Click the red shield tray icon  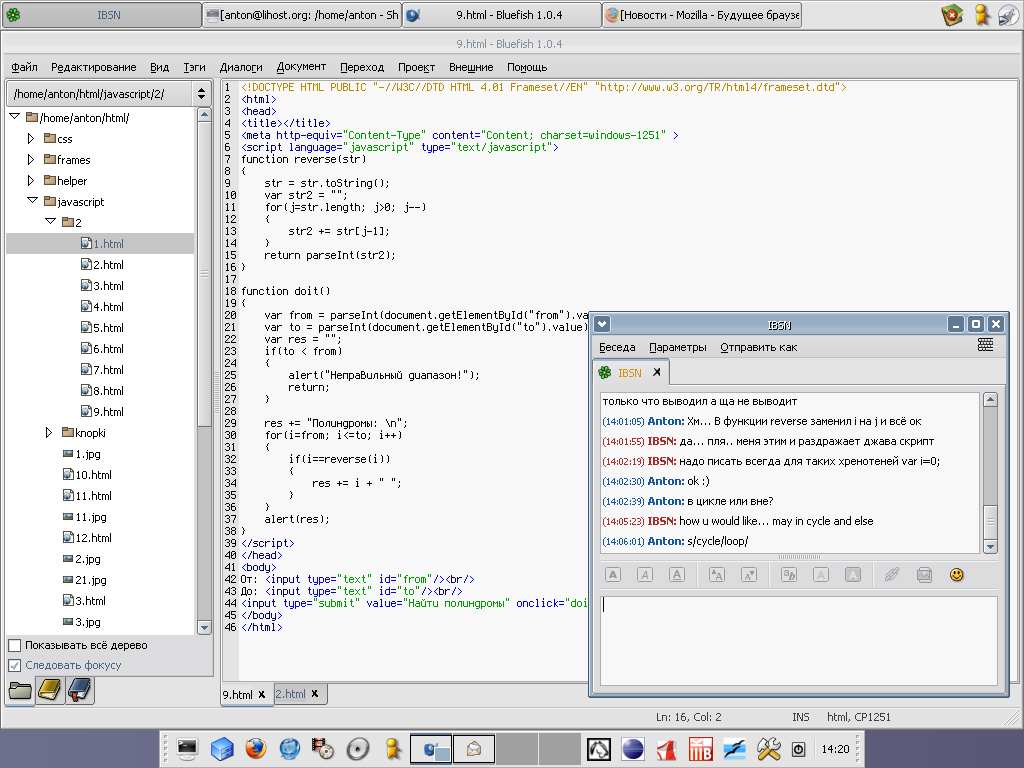(953, 14)
